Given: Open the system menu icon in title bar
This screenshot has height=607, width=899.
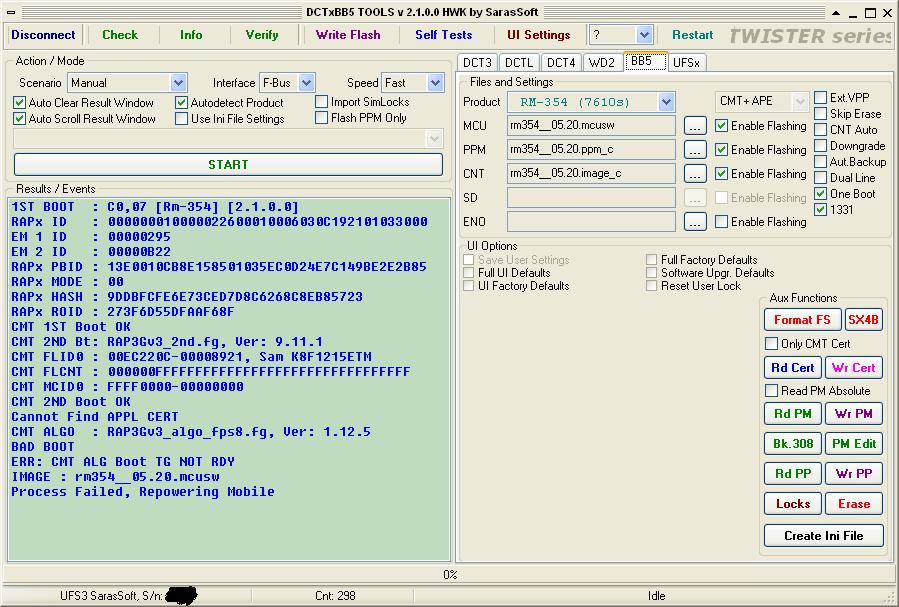Looking at the screenshot, I should [11, 12].
